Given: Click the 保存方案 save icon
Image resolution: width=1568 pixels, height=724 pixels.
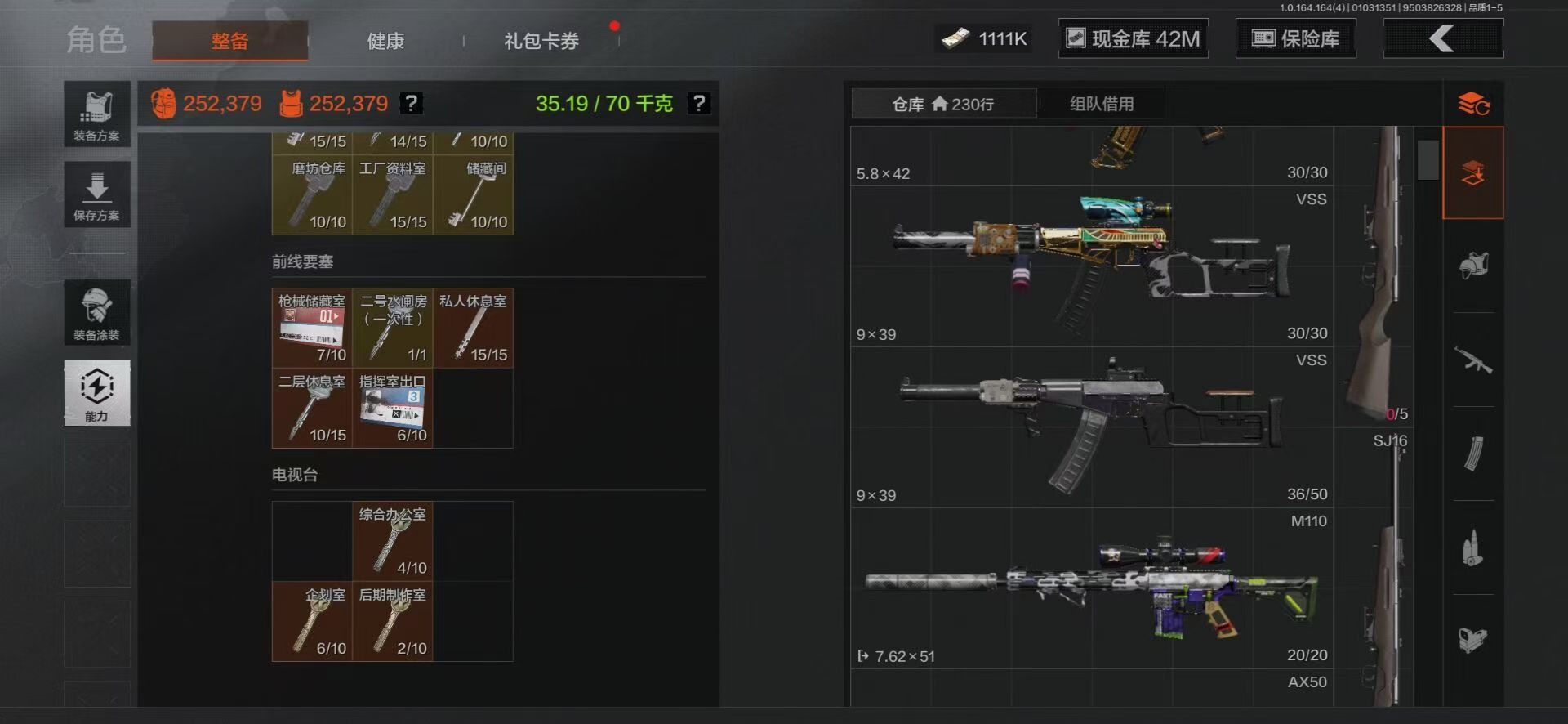Looking at the screenshot, I should point(97,194).
